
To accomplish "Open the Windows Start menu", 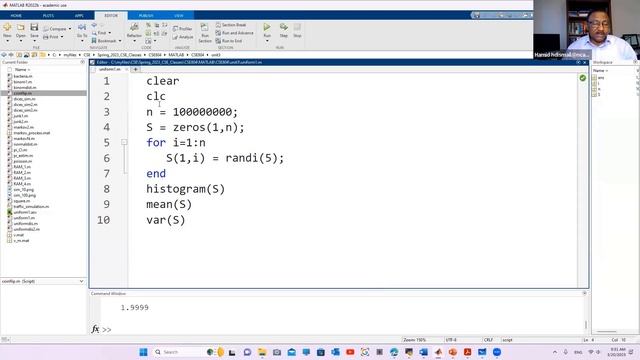I will [143, 352].
